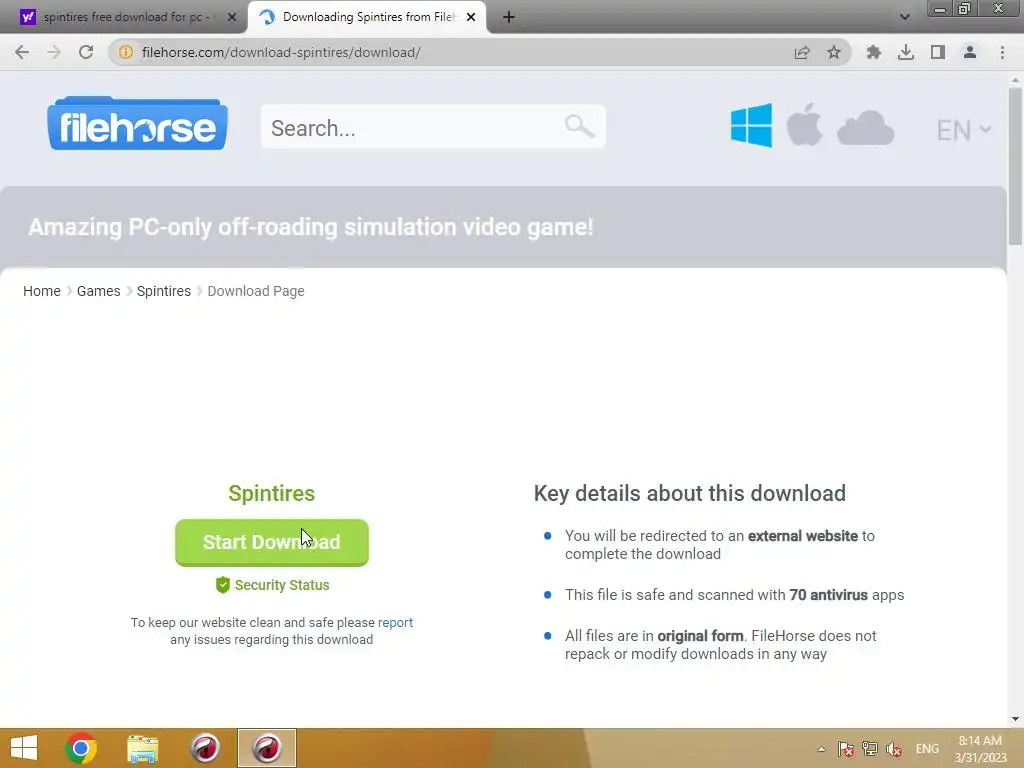
Task: Go forward in browser history
Action: (x=54, y=52)
